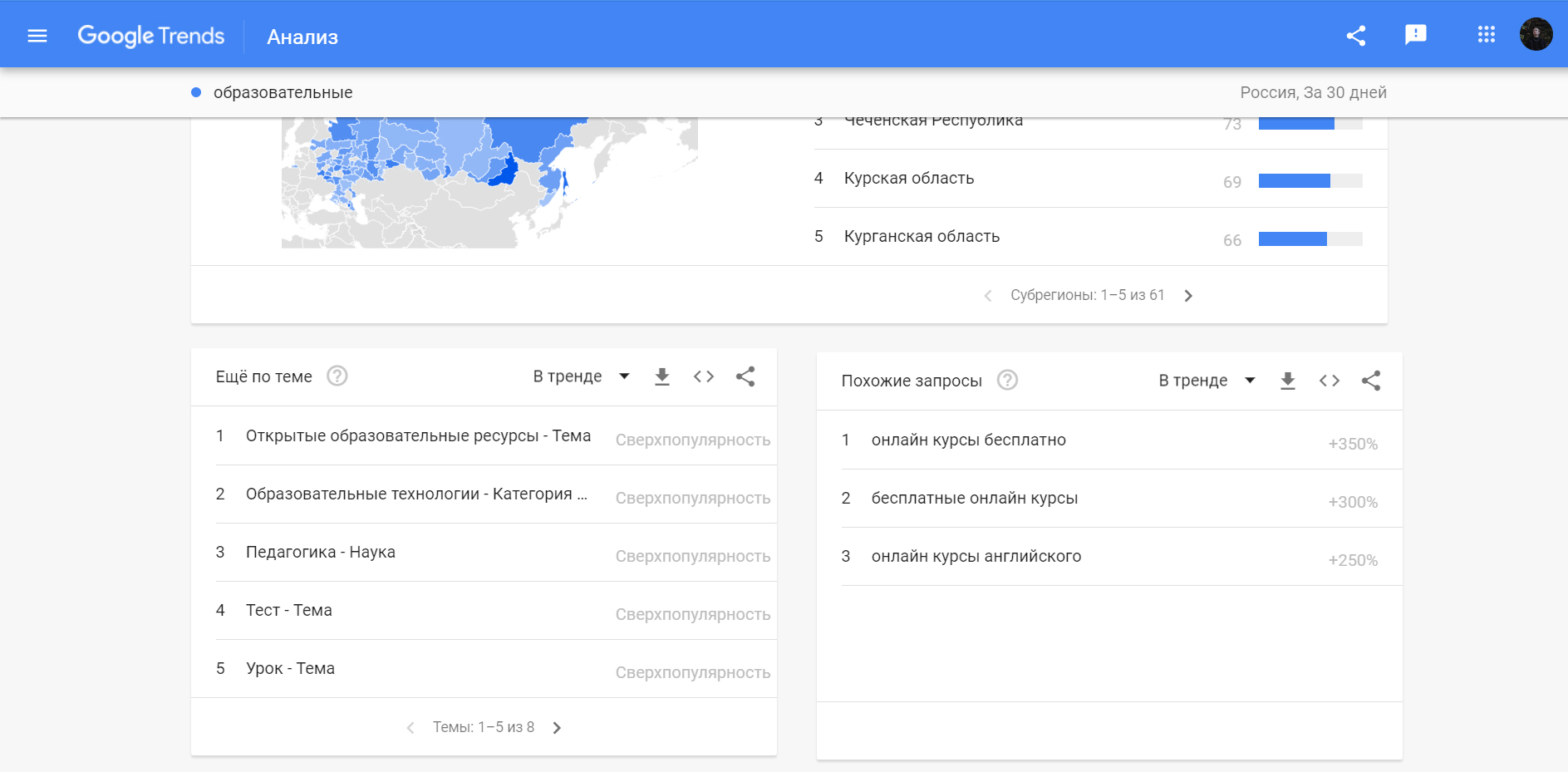The image size is (1568, 772).
Task: Share the Похожие запросы card
Action: [x=1371, y=381]
